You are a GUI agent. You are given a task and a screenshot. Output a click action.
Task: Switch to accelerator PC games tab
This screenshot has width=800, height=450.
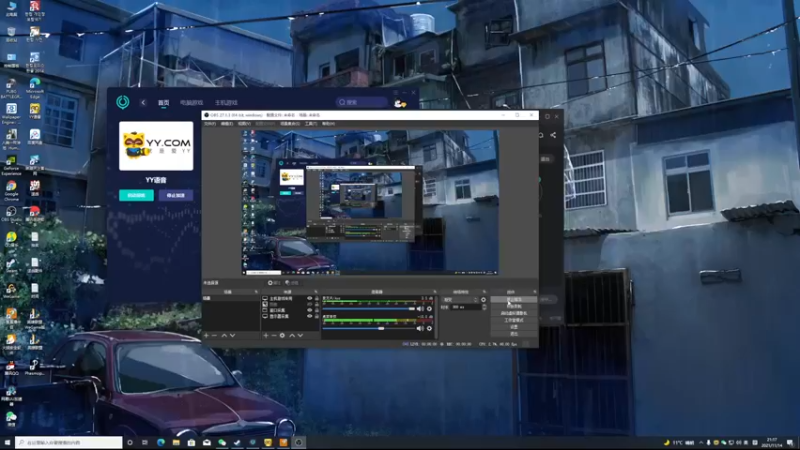(191, 103)
